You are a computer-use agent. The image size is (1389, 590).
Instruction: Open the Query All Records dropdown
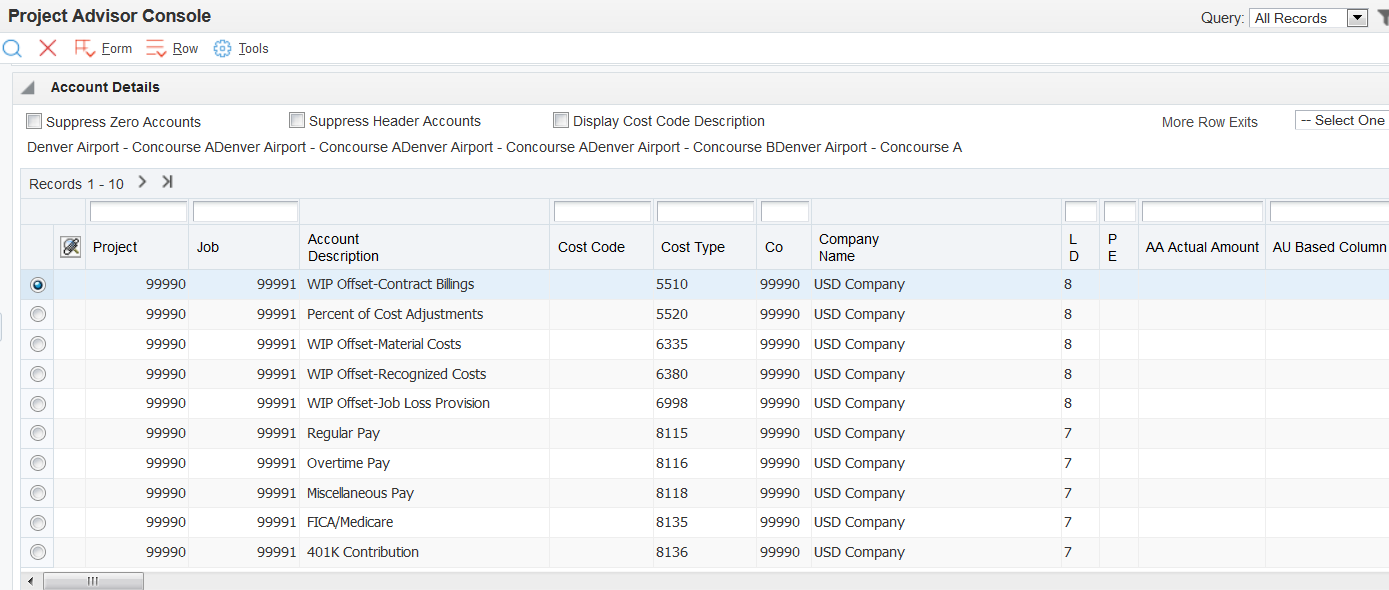point(1308,18)
